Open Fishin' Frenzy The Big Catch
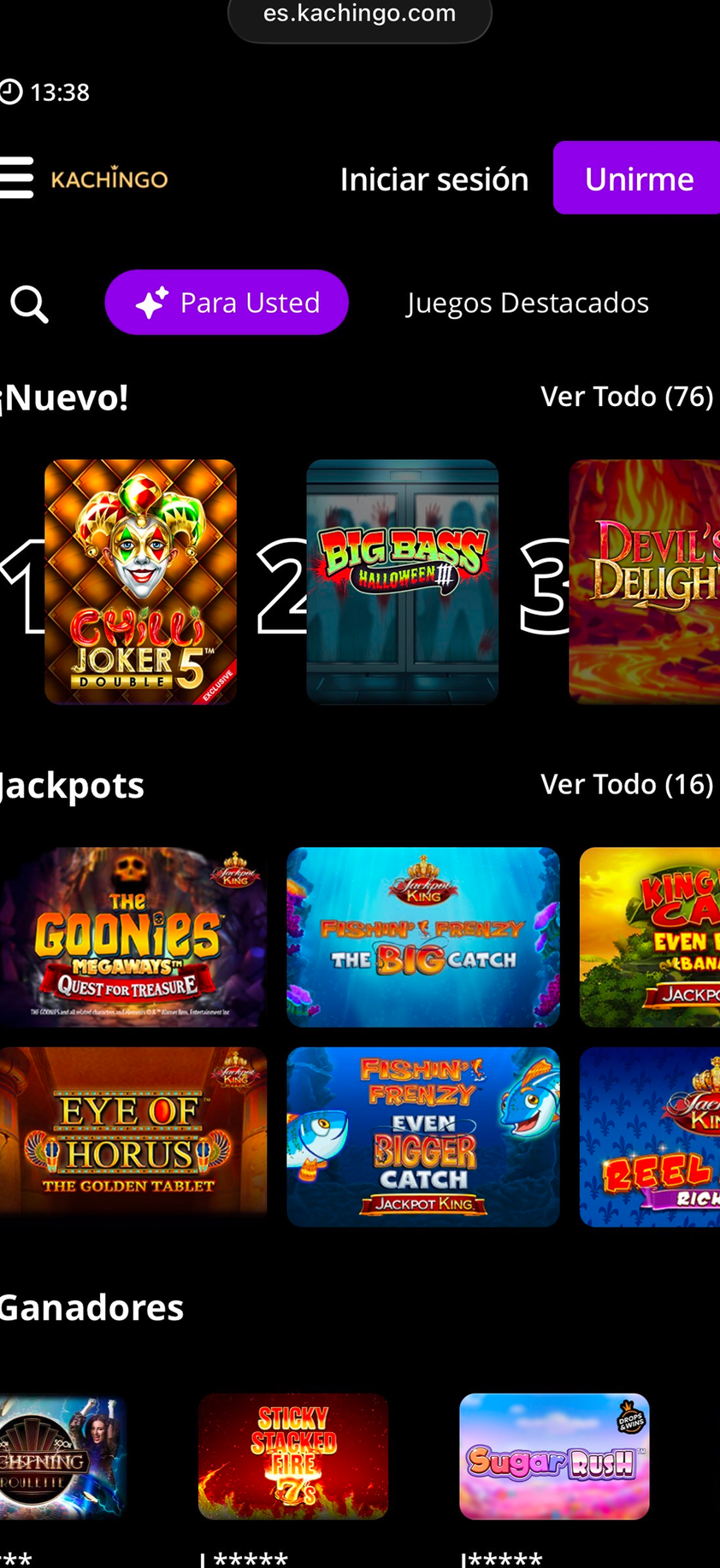This screenshot has height=1568, width=720. click(x=423, y=937)
